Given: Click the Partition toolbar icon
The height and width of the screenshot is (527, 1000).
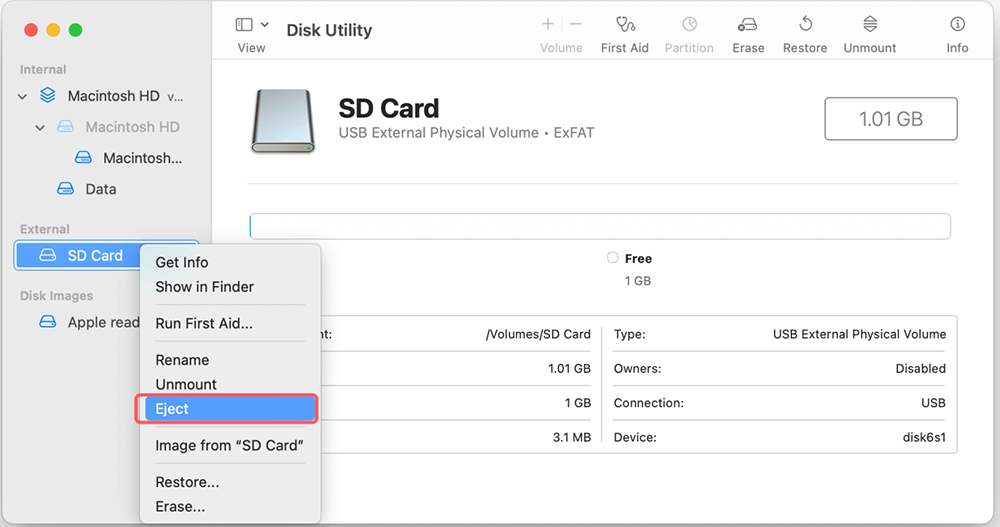Looking at the screenshot, I should click(689, 24).
